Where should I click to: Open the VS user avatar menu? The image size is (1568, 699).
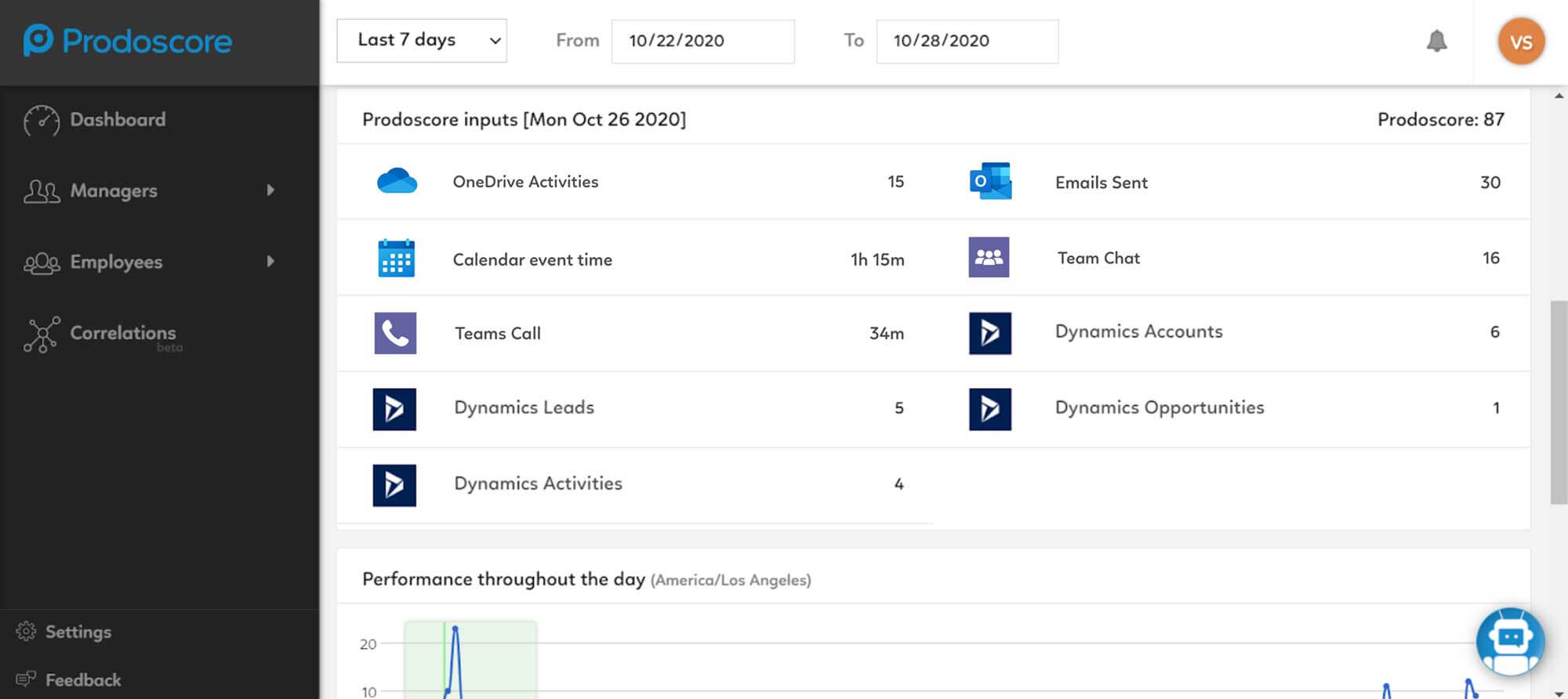click(1521, 42)
